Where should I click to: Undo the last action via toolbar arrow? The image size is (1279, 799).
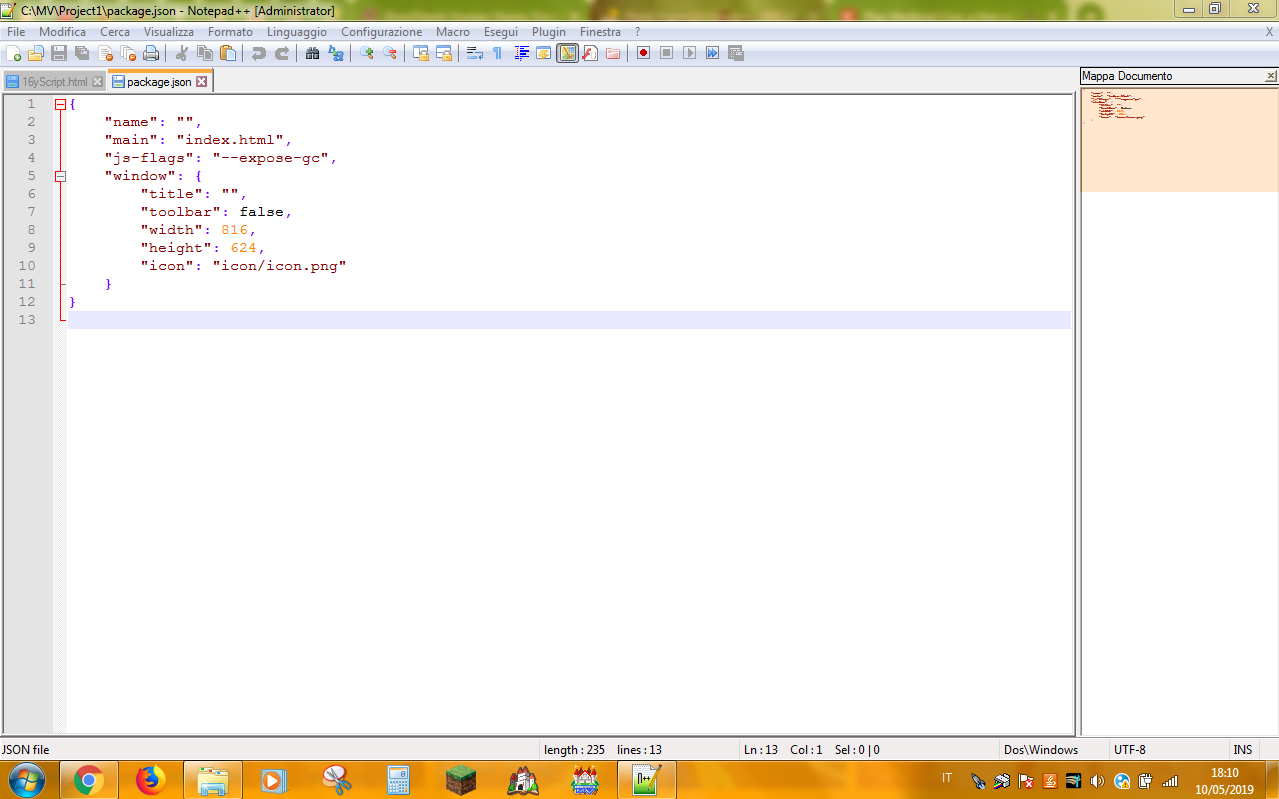tap(259, 53)
